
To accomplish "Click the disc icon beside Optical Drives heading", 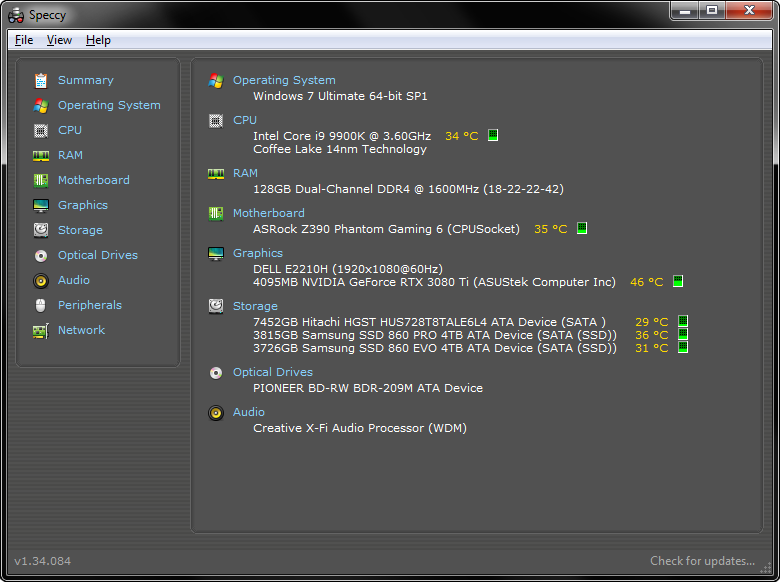I will [216, 373].
